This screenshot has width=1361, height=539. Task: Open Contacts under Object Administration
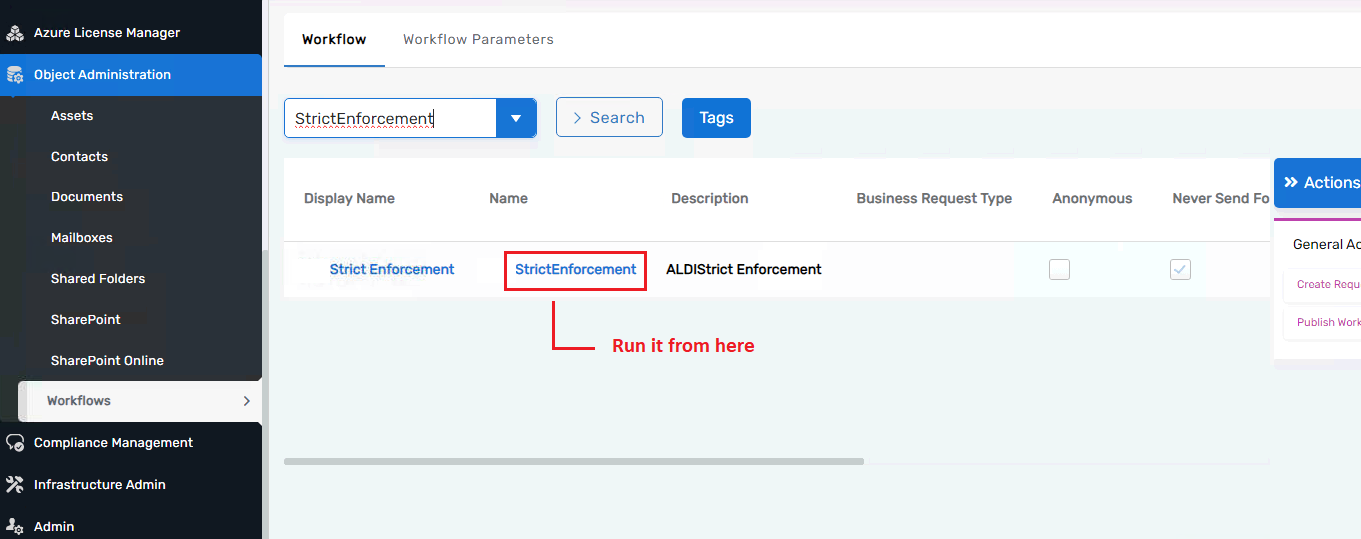pyautogui.click(x=79, y=157)
